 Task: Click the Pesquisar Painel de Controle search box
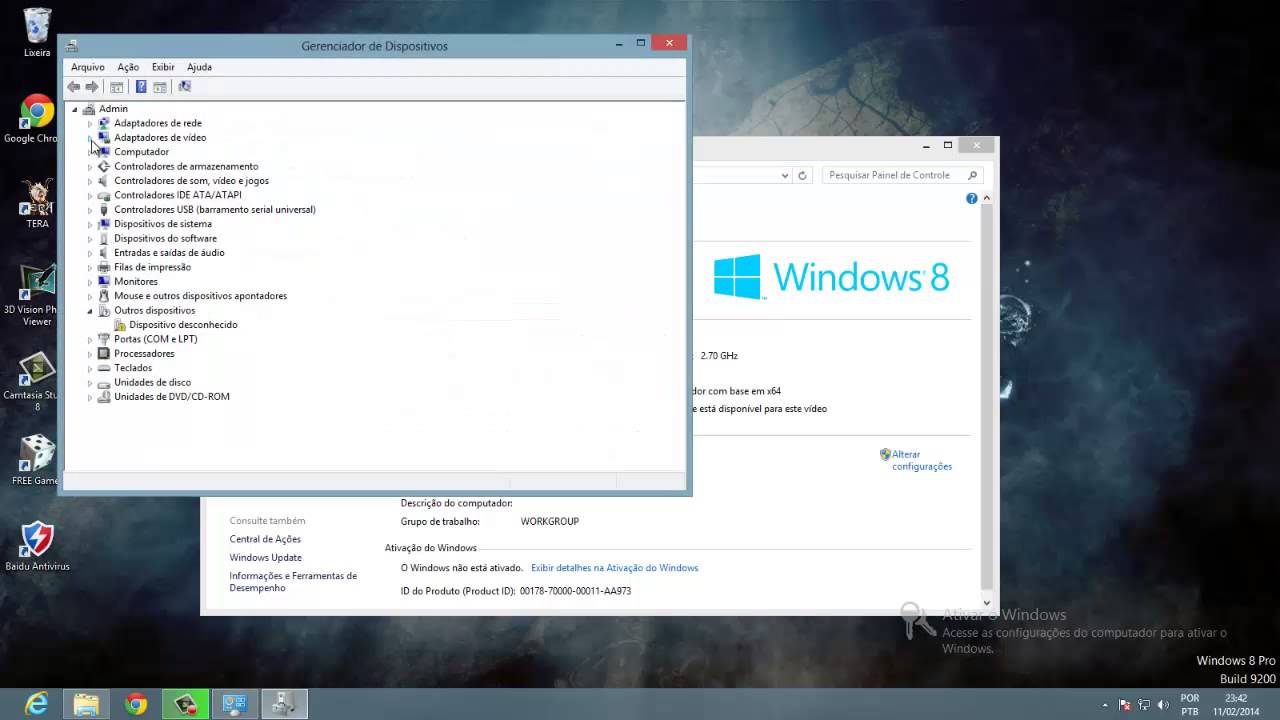pos(902,175)
